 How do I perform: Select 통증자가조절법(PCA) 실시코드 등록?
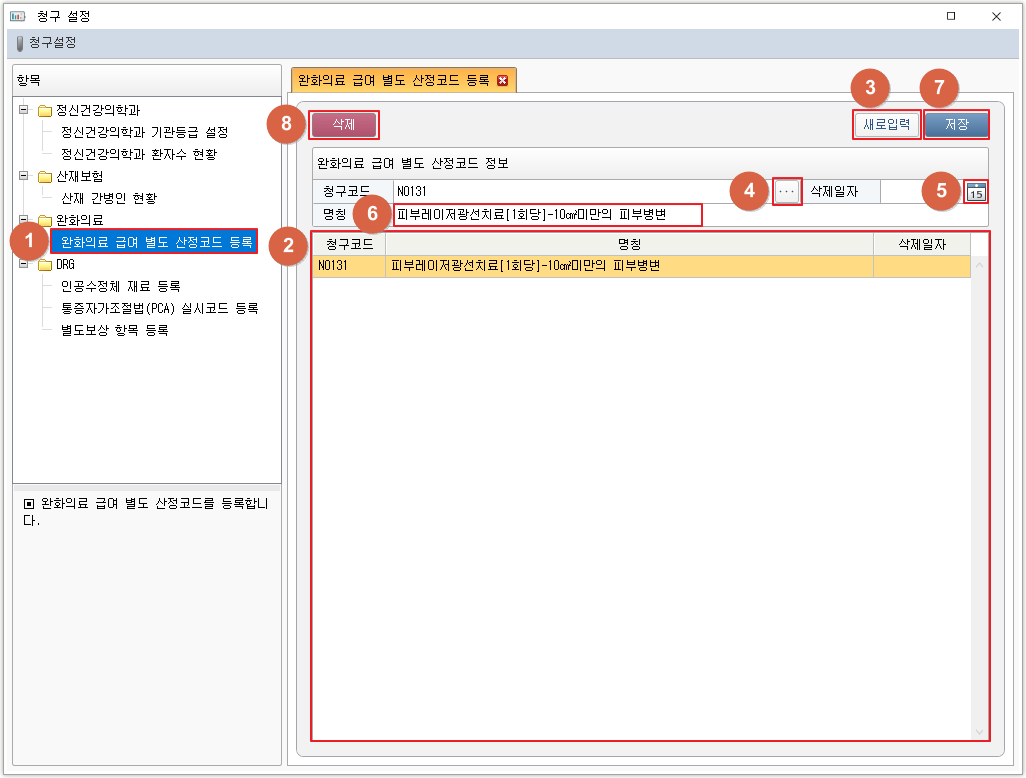pos(159,309)
